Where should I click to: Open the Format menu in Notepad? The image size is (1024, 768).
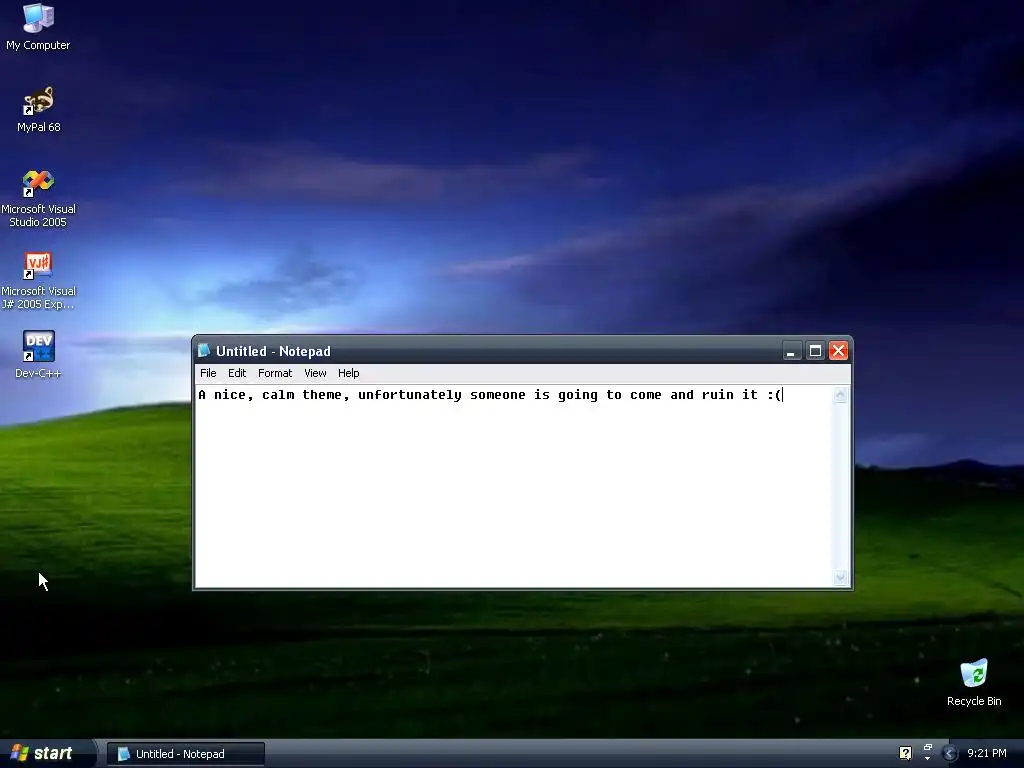[x=275, y=373]
